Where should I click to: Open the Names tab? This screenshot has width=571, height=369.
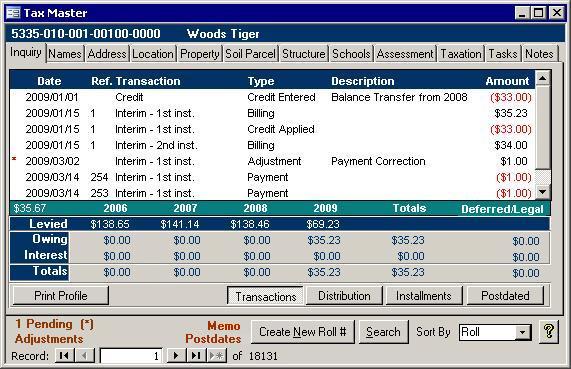pyautogui.click(x=65, y=54)
